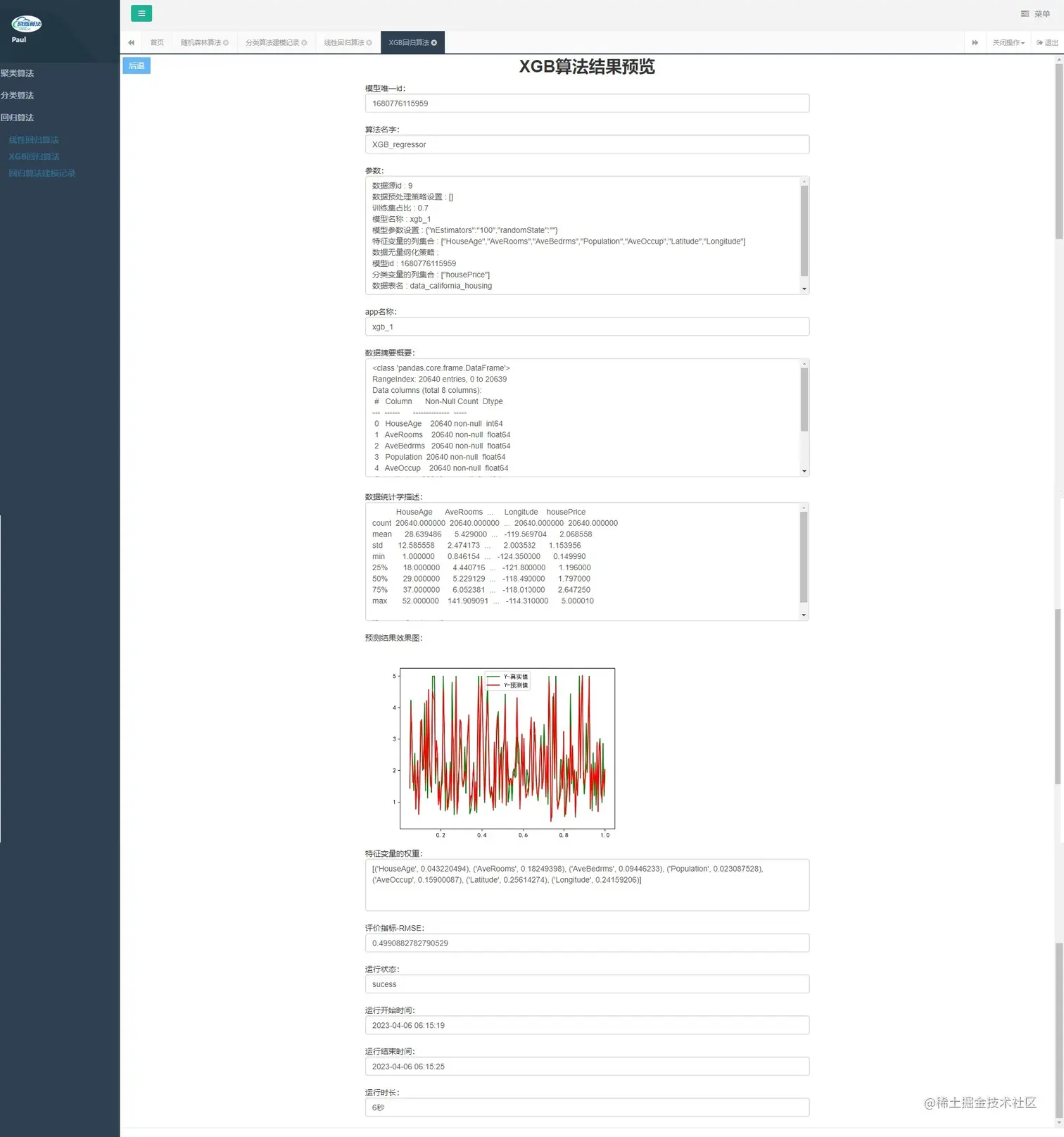1064x1137 pixels.
Task: Expand 聚类算法 in the sidebar
Action: pyautogui.click(x=18, y=73)
